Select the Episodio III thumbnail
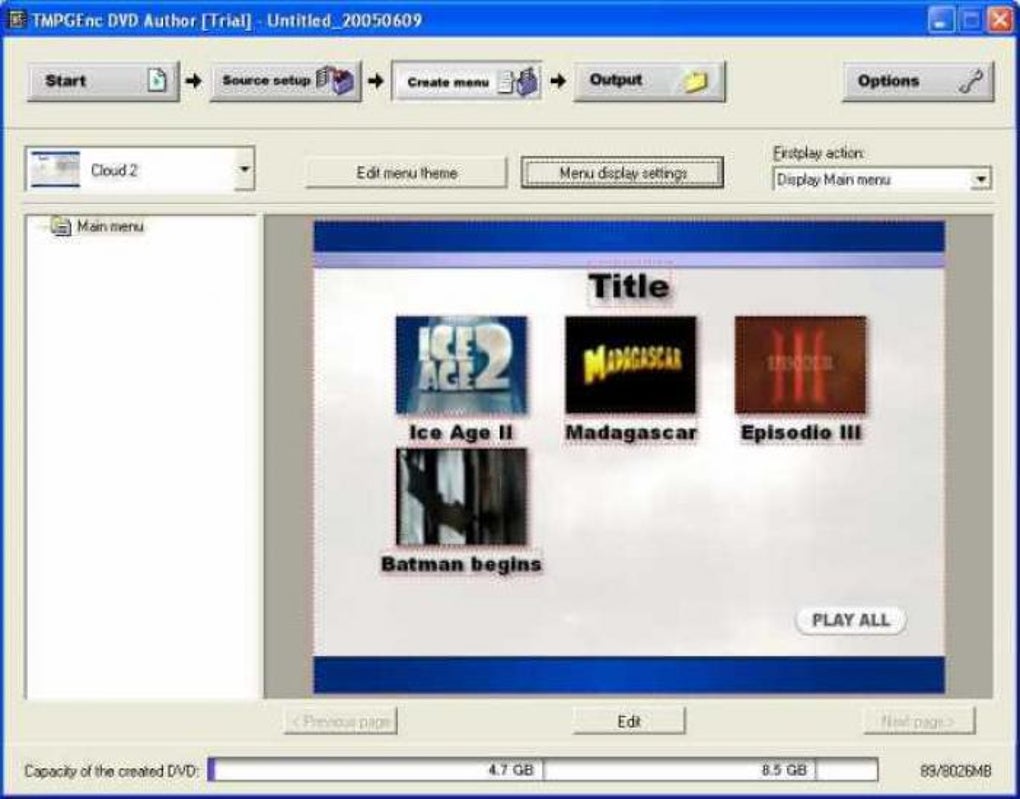Viewport: 1020px width, 799px height. pyautogui.click(x=800, y=364)
